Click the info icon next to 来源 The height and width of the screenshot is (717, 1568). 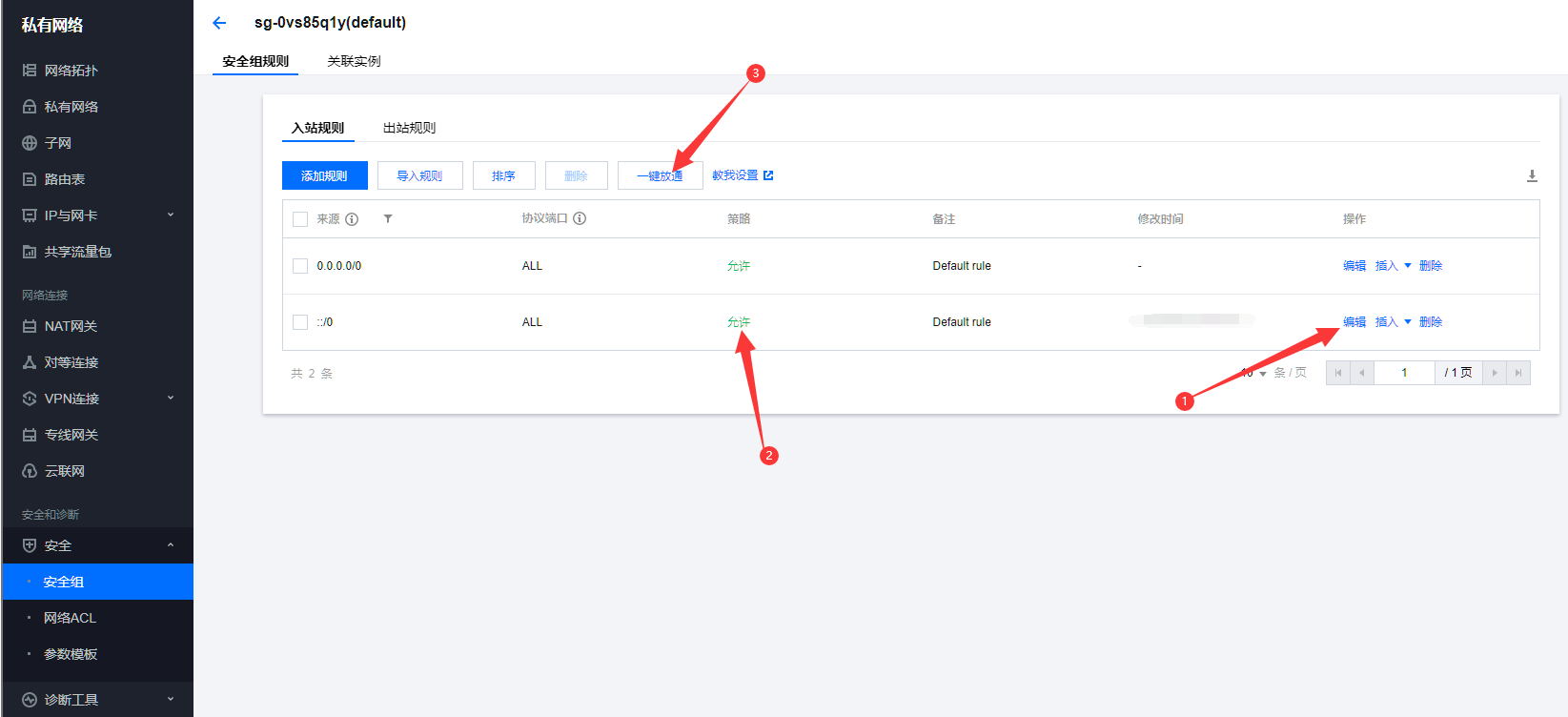pos(352,219)
